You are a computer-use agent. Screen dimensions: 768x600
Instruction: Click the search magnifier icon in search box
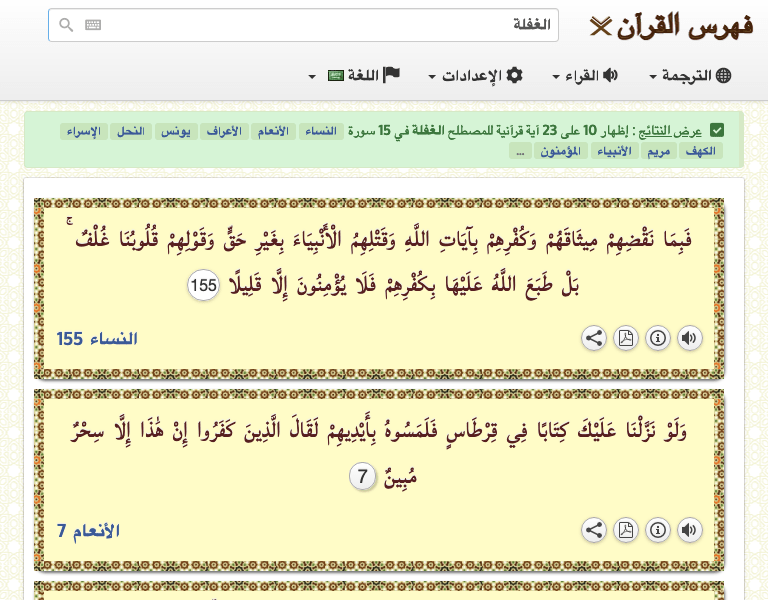click(66, 25)
